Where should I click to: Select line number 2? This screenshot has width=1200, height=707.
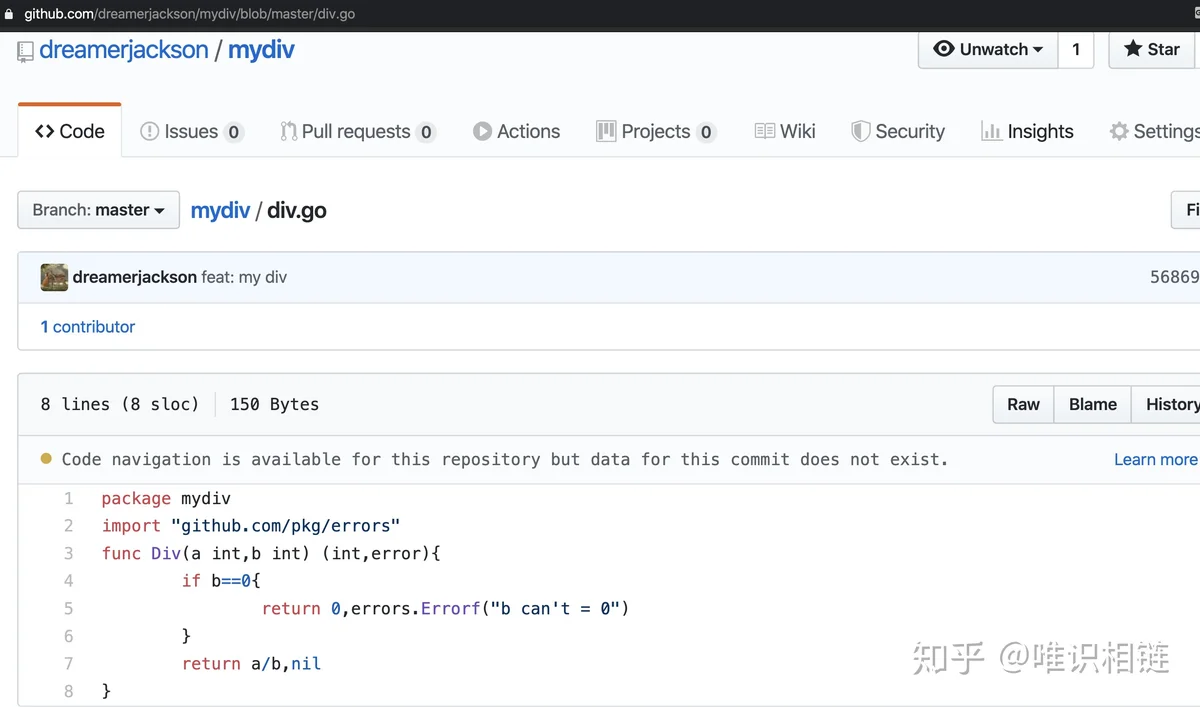point(68,525)
